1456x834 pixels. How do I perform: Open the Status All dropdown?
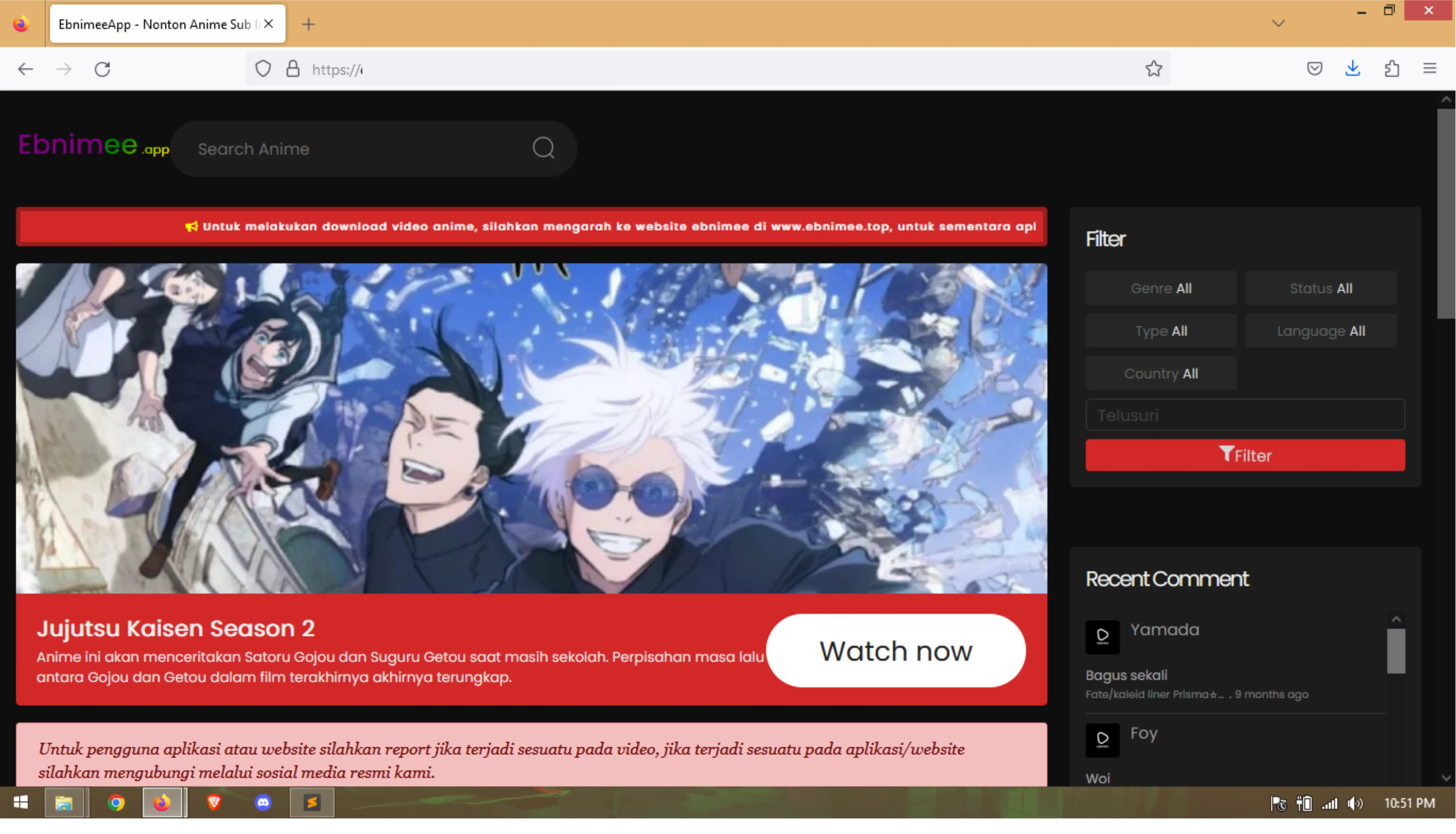pos(1321,288)
